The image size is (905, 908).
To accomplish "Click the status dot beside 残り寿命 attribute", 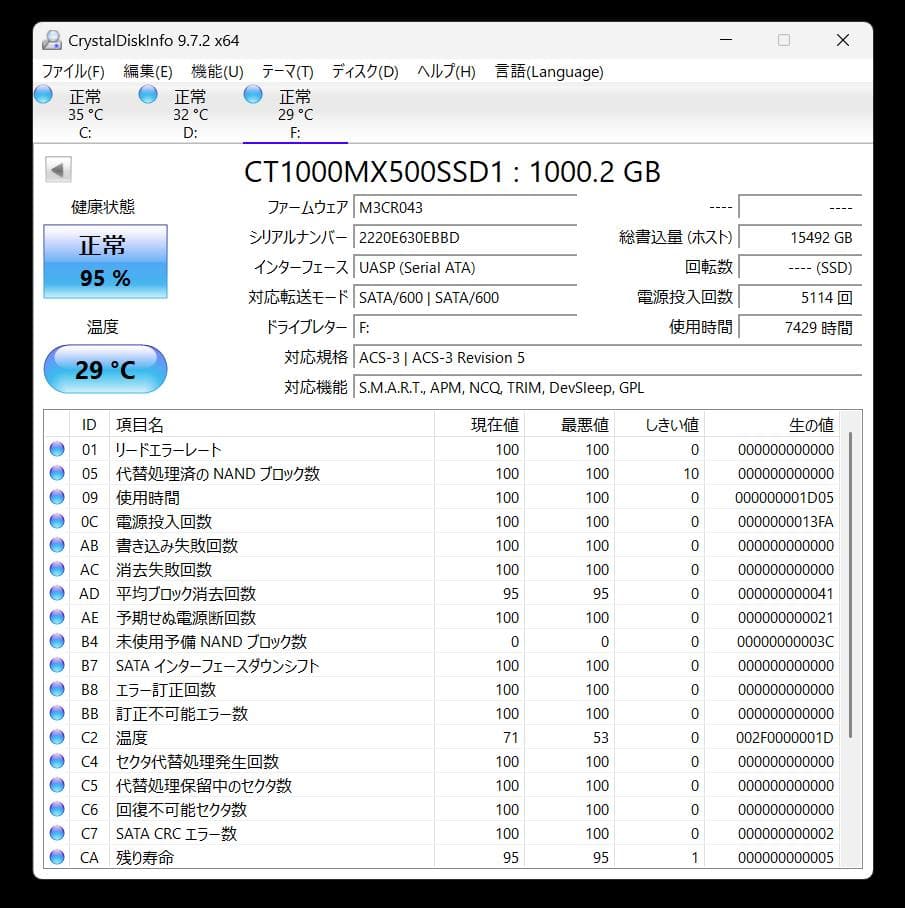I will (57, 857).
